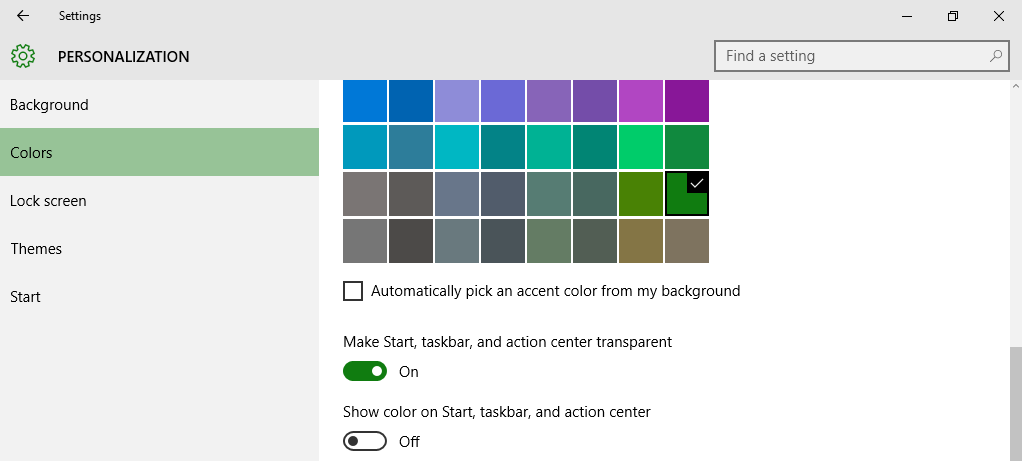The image size is (1022, 461).
Task: Restore down the Settings window
Action: (x=952, y=16)
